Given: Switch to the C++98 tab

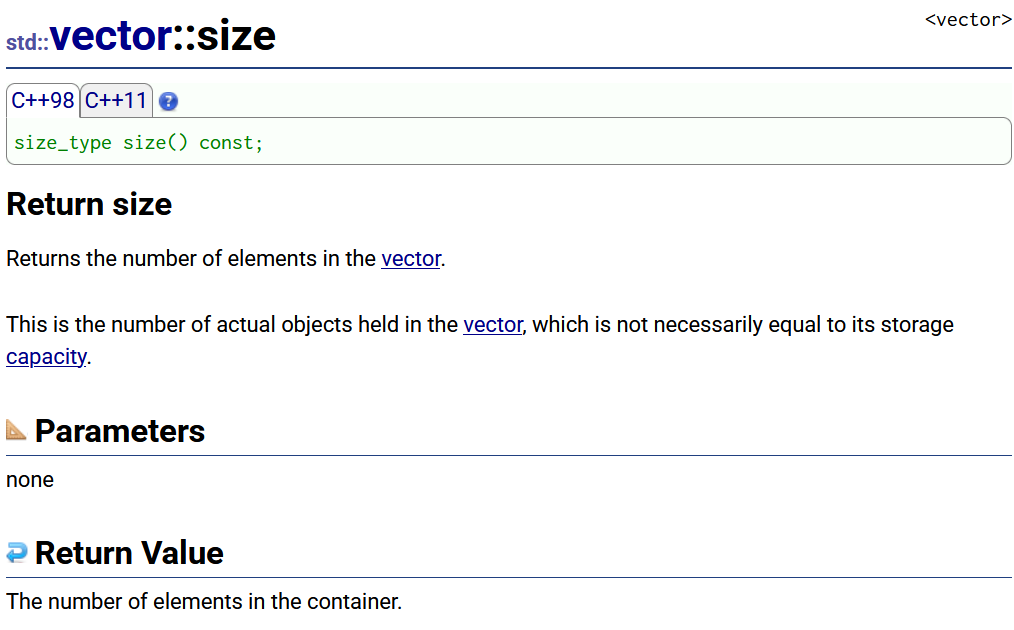Looking at the screenshot, I should [x=43, y=101].
